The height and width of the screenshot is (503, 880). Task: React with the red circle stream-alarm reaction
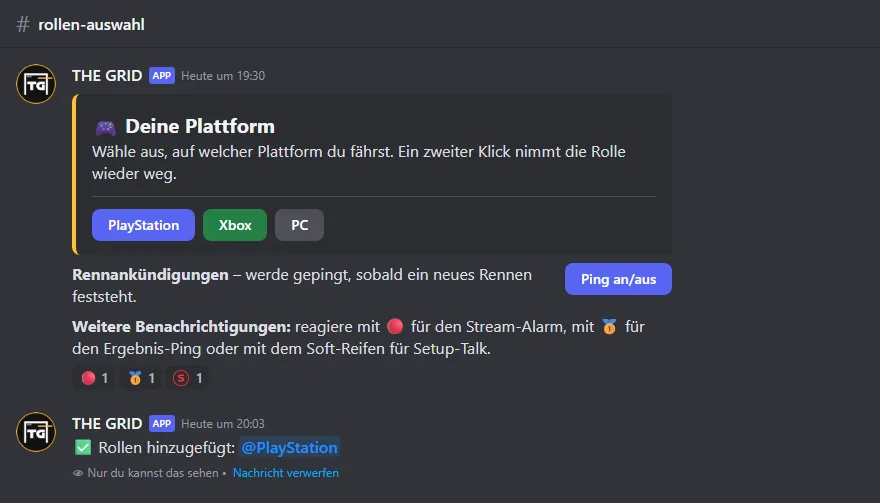pyautogui.click(x=94, y=378)
